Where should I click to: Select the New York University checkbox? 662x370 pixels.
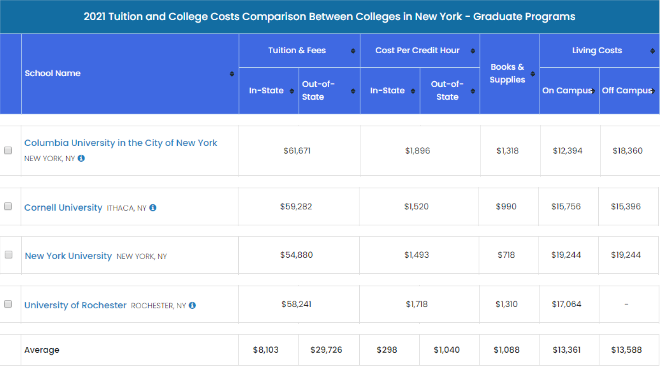click(8, 255)
